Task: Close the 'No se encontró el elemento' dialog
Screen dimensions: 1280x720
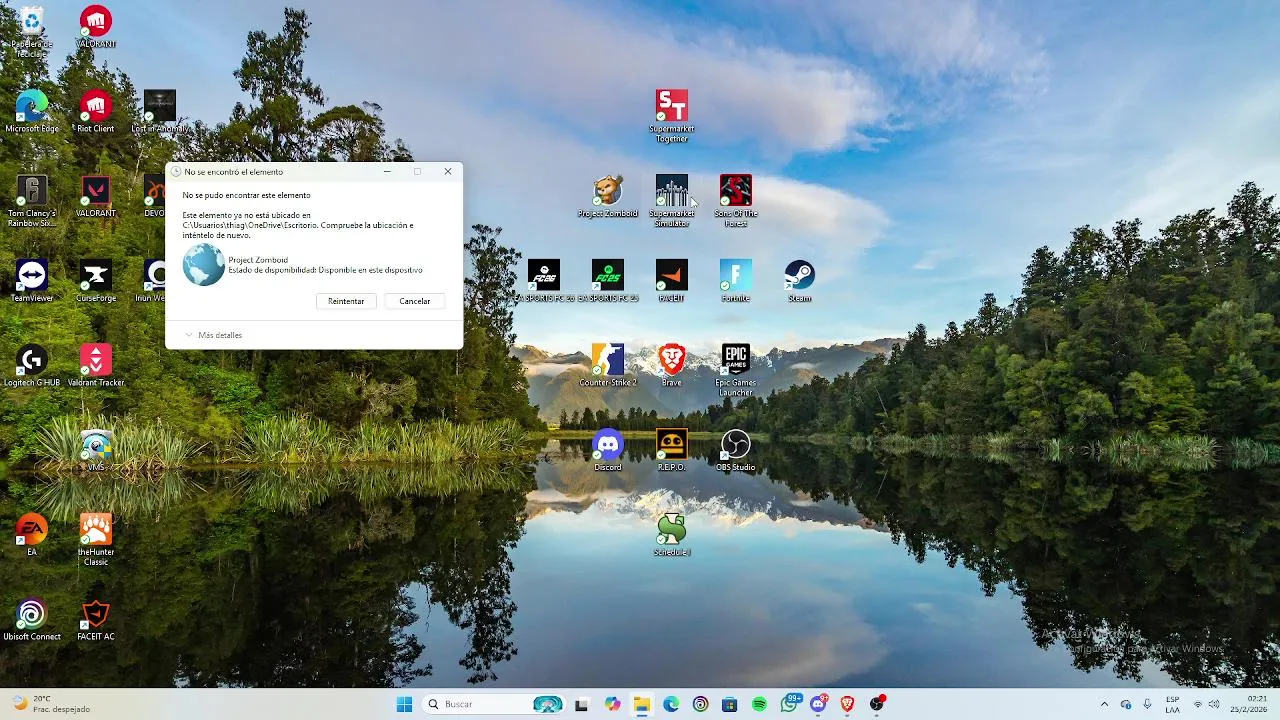Action: pos(448,171)
